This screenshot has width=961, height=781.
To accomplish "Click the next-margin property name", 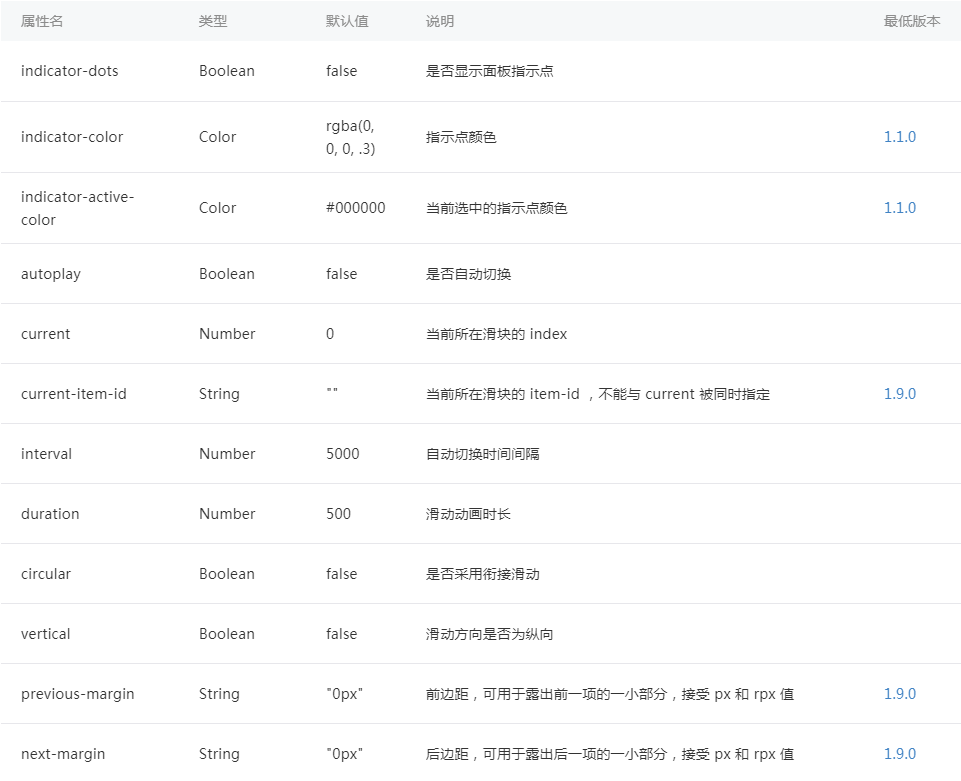I will pos(63,754).
